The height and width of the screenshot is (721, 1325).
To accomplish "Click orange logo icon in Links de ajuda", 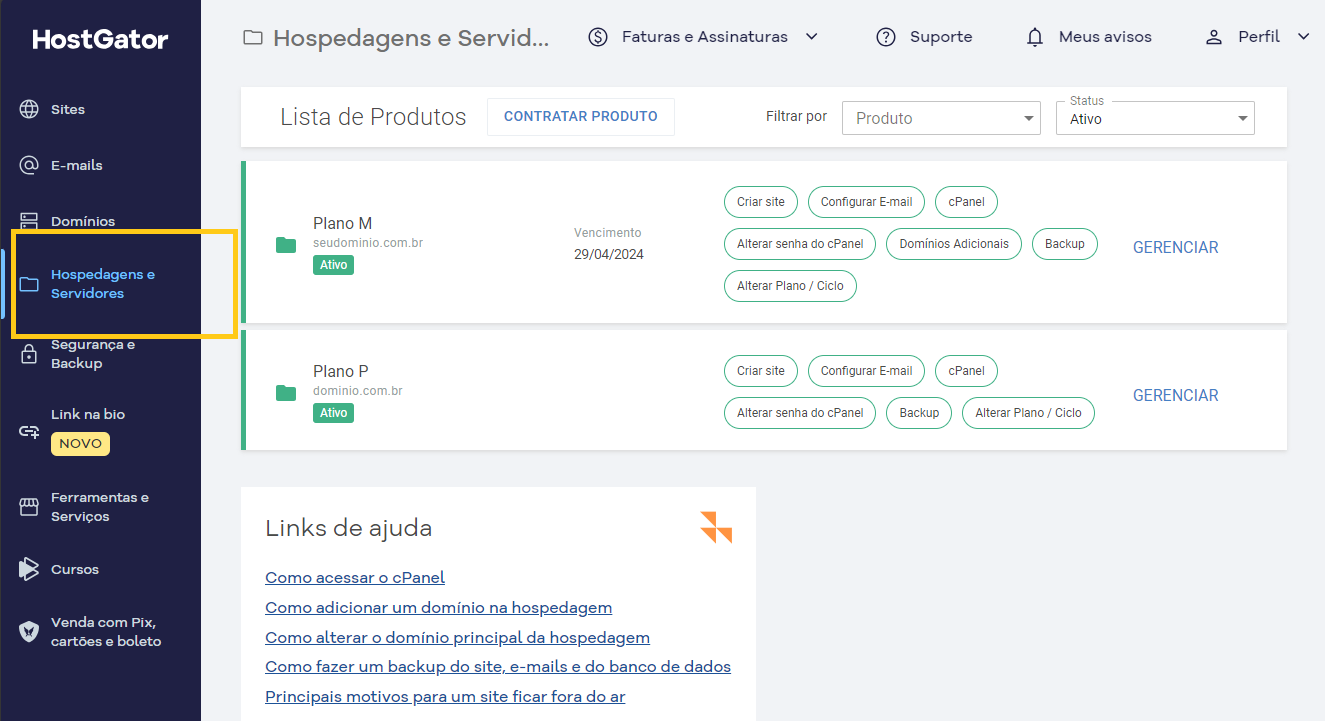I will click(x=716, y=527).
